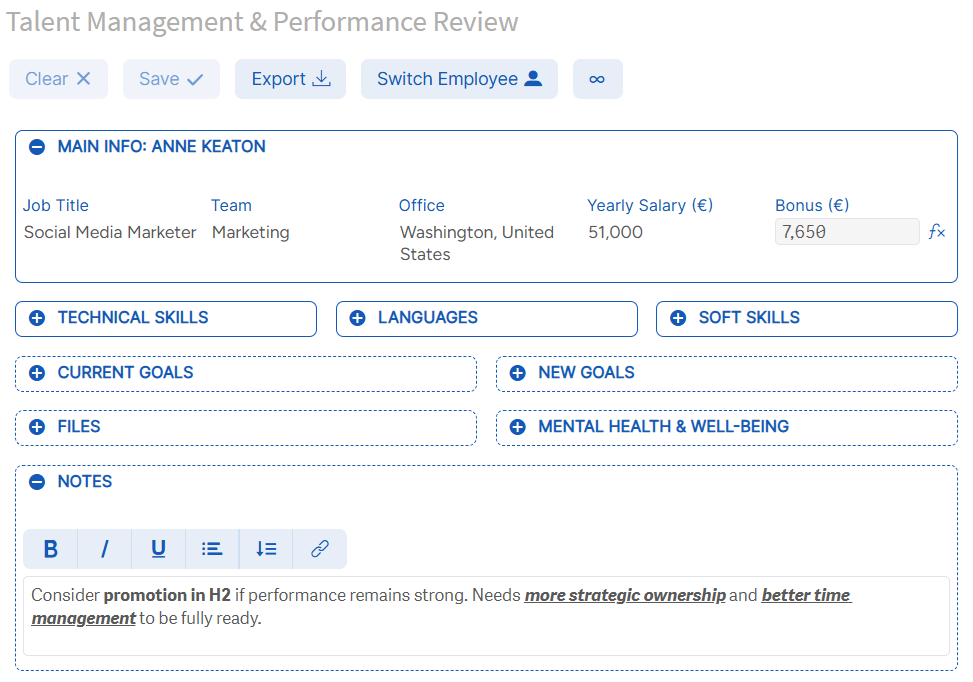This screenshot has height=682, width=973.
Task: Expand the Files section
Action: [37, 427]
